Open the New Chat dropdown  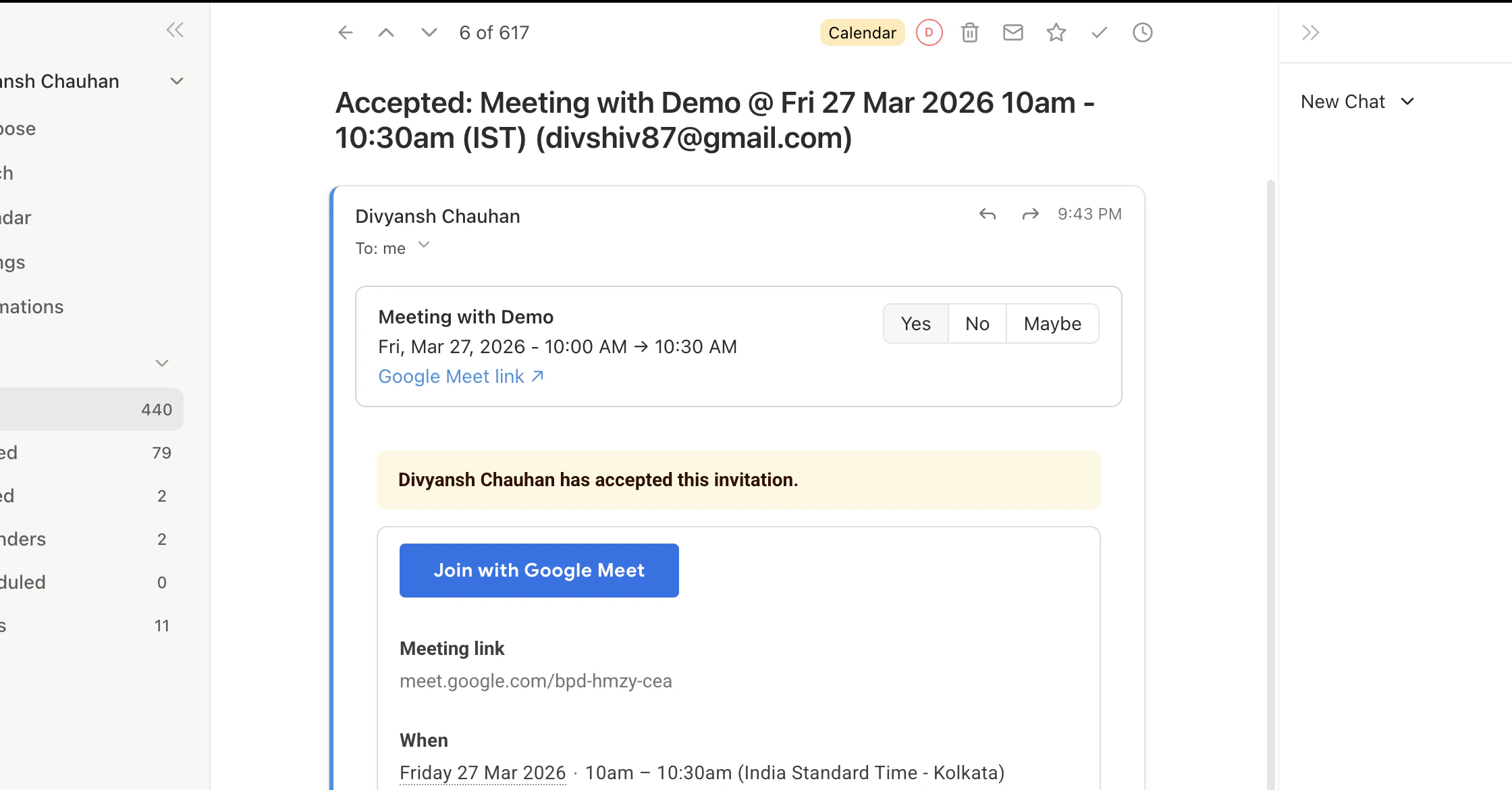click(1357, 101)
